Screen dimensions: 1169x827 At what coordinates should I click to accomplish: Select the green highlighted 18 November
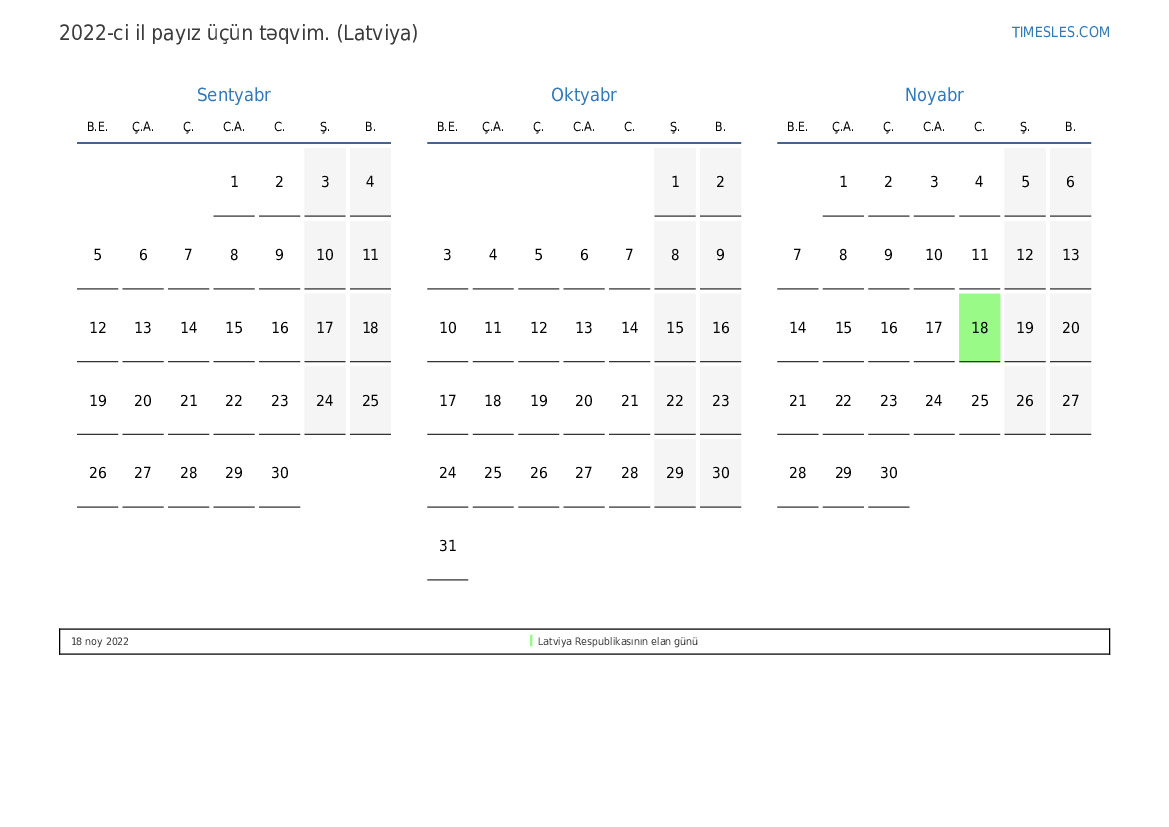click(979, 328)
